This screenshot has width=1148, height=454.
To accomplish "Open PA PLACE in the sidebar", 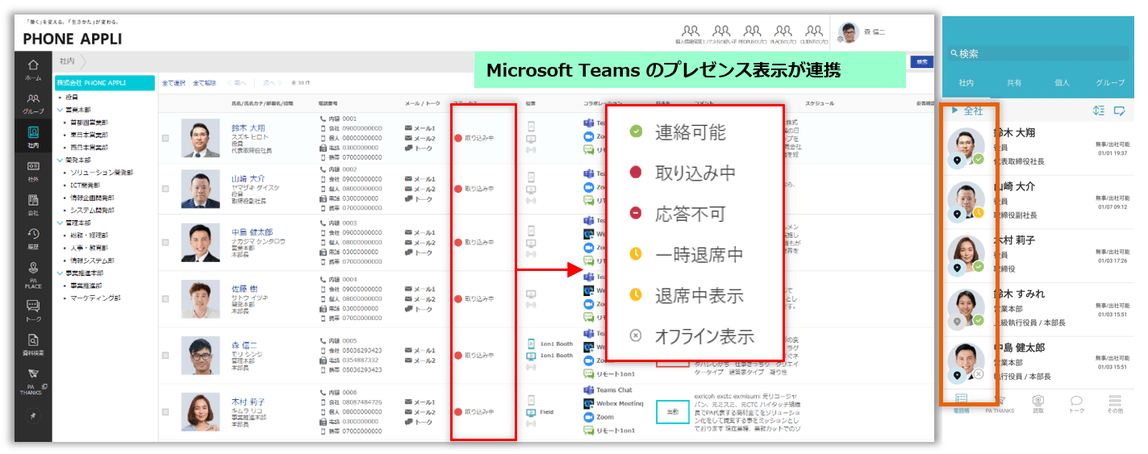I will click(33, 275).
